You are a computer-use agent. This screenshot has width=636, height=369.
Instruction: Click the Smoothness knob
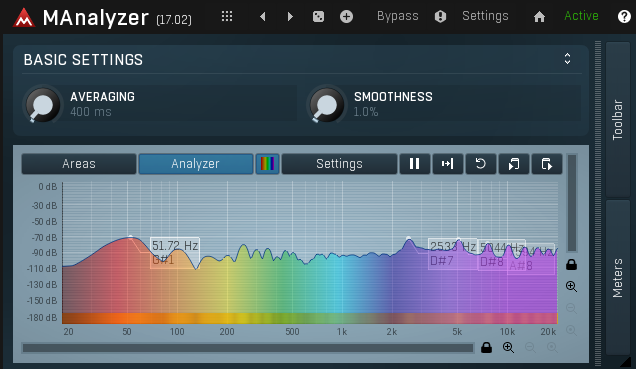[x=327, y=105]
